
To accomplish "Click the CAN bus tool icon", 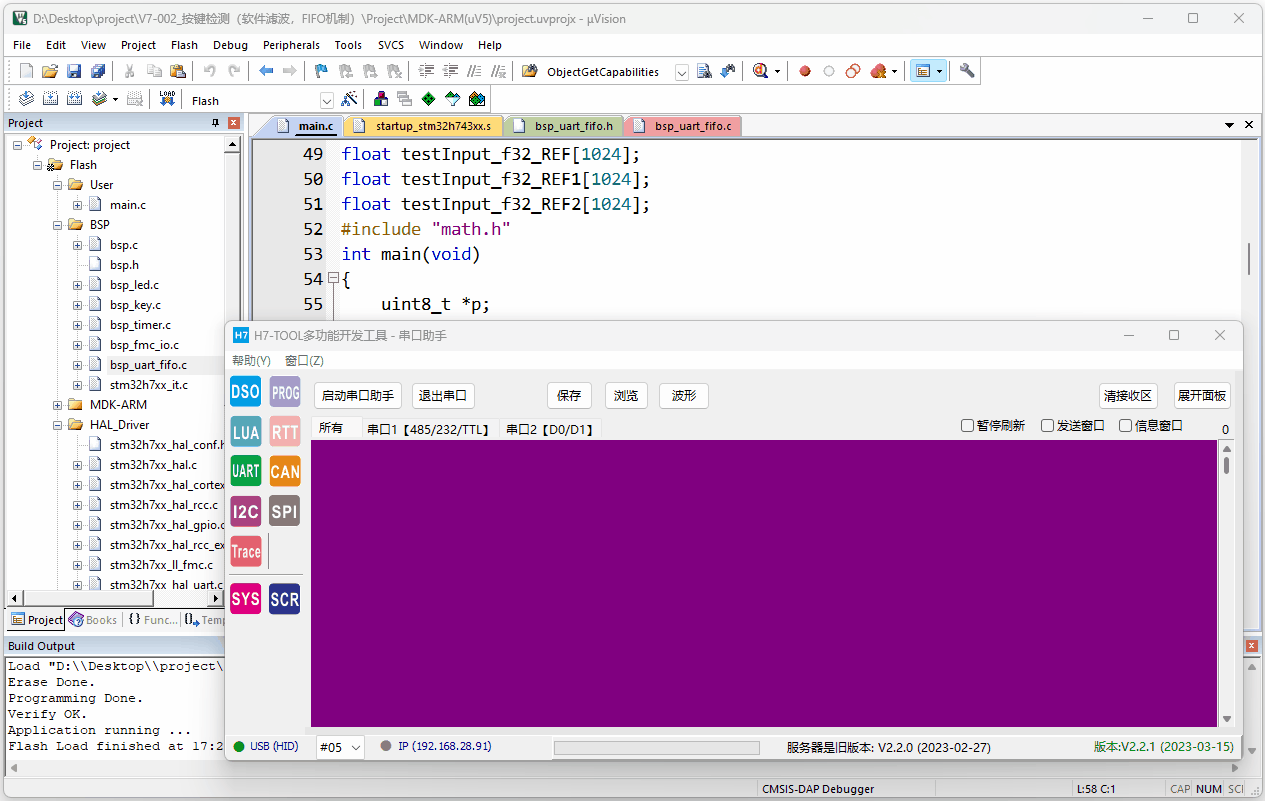I will [285, 471].
